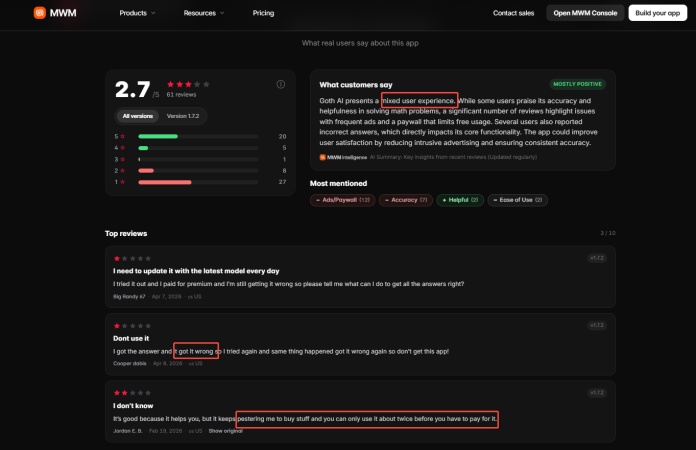Click the MWM brand name text
696x450 pixels.
(x=63, y=13)
